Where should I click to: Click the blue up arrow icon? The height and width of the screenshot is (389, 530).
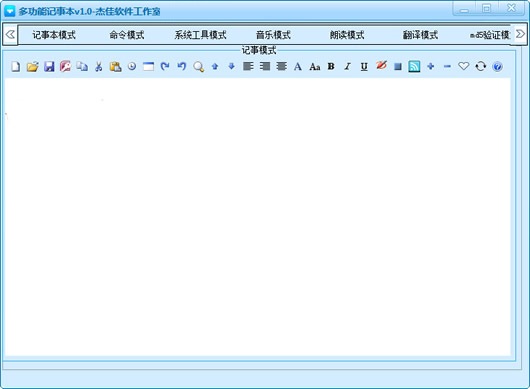[x=215, y=66]
